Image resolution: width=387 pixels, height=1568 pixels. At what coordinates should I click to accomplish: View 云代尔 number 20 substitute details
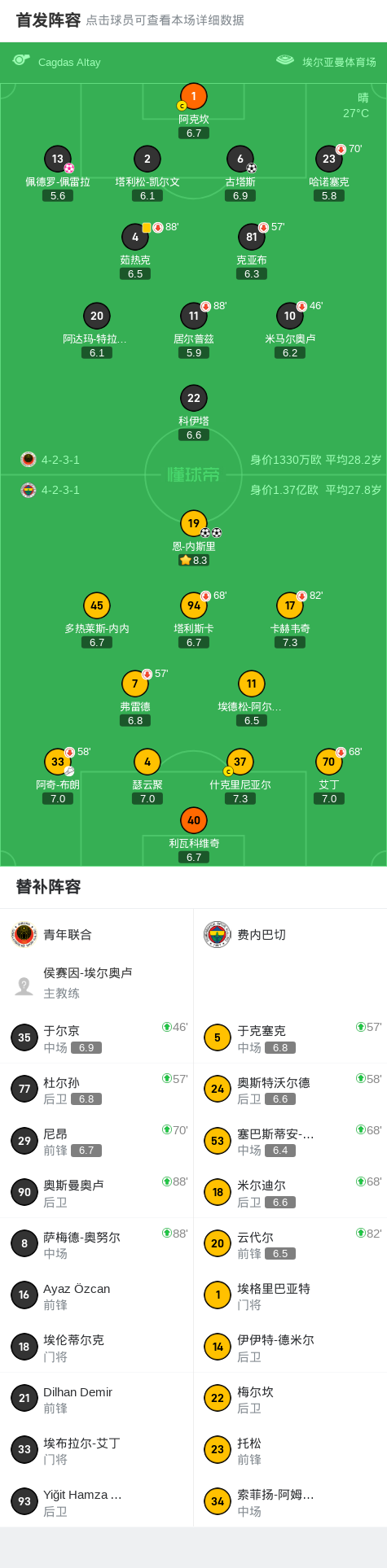pyautogui.click(x=291, y=1243)
